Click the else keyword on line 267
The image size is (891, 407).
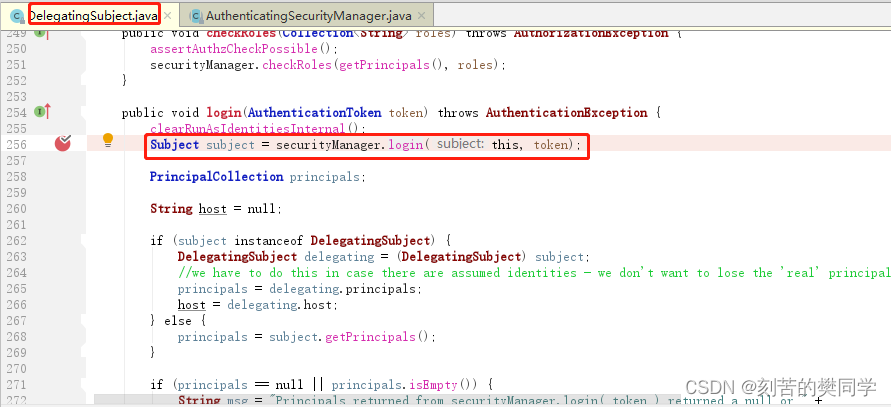178,321
